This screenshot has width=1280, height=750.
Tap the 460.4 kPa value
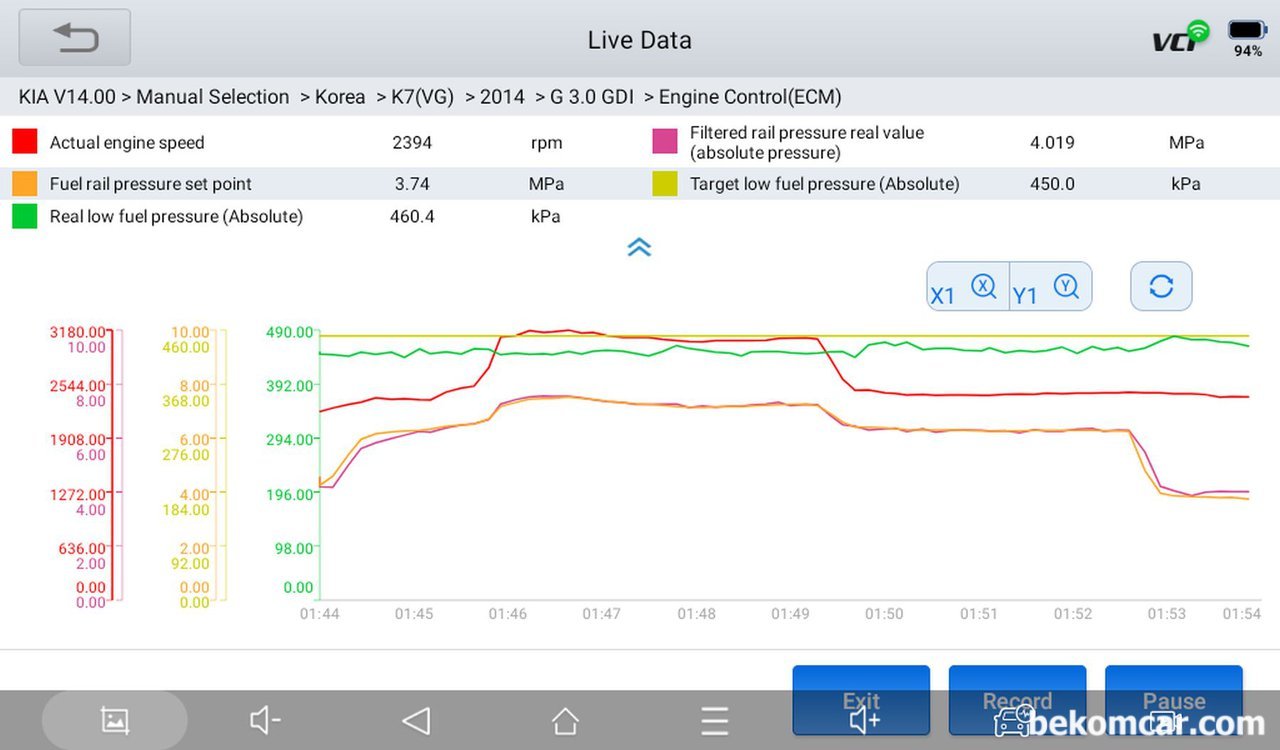[x=412, y=217]
